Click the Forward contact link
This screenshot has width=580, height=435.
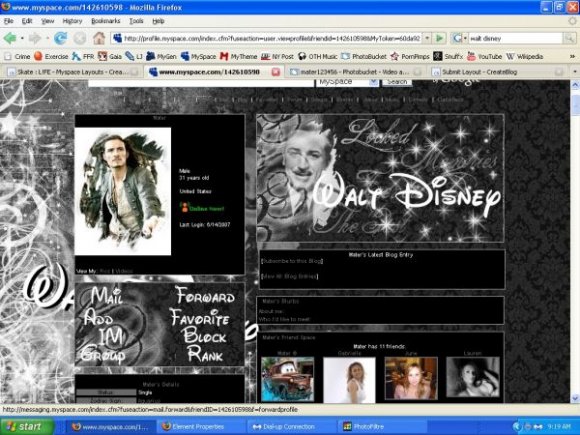pyautogui.click(x=205, y=296)
